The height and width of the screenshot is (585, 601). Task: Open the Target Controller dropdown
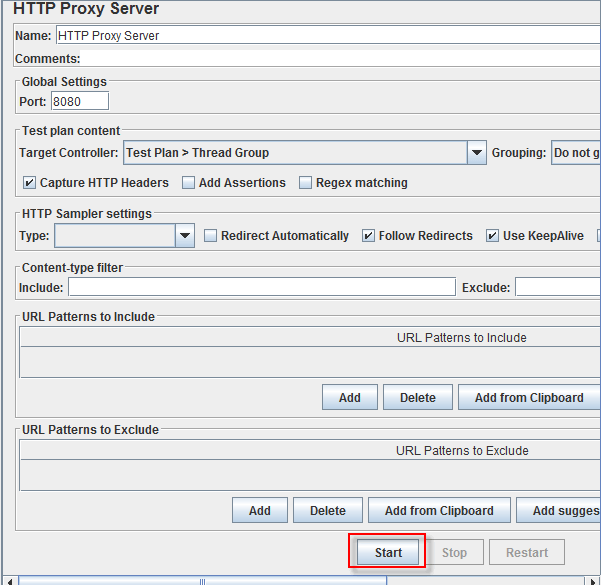pos(476,153)
